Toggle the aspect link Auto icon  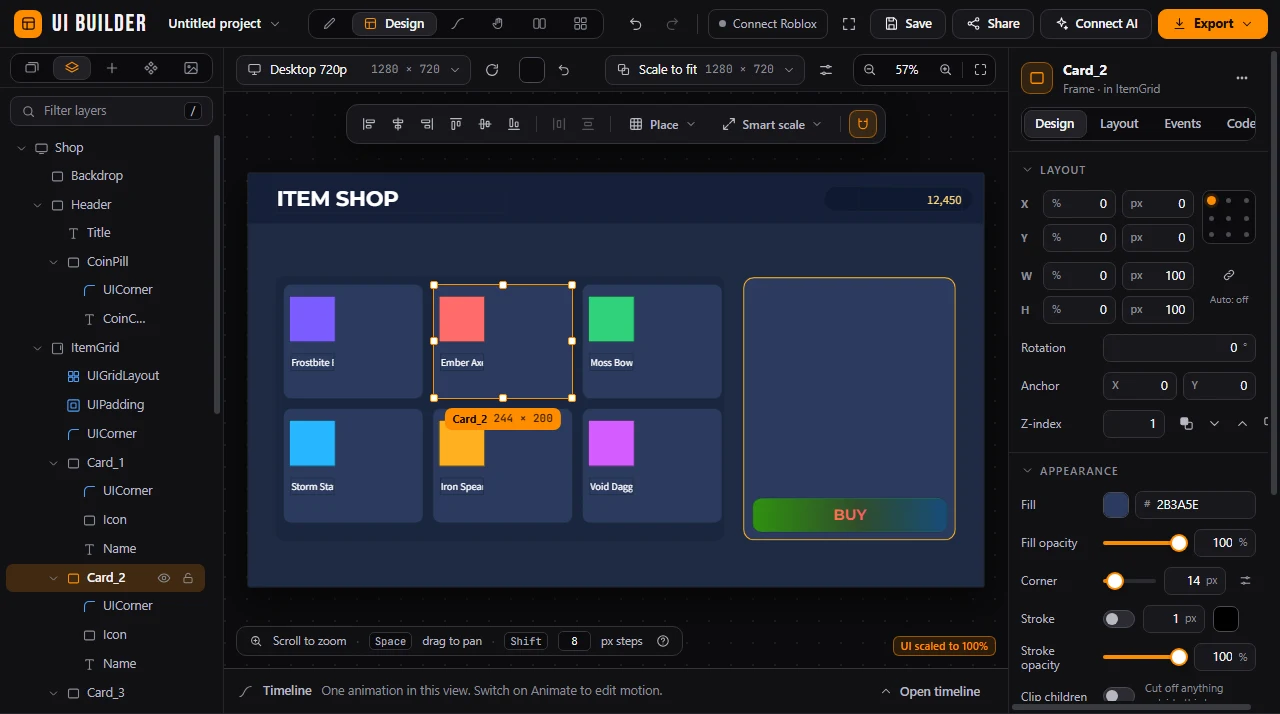pyautogui.click(x=1229, y=275)
